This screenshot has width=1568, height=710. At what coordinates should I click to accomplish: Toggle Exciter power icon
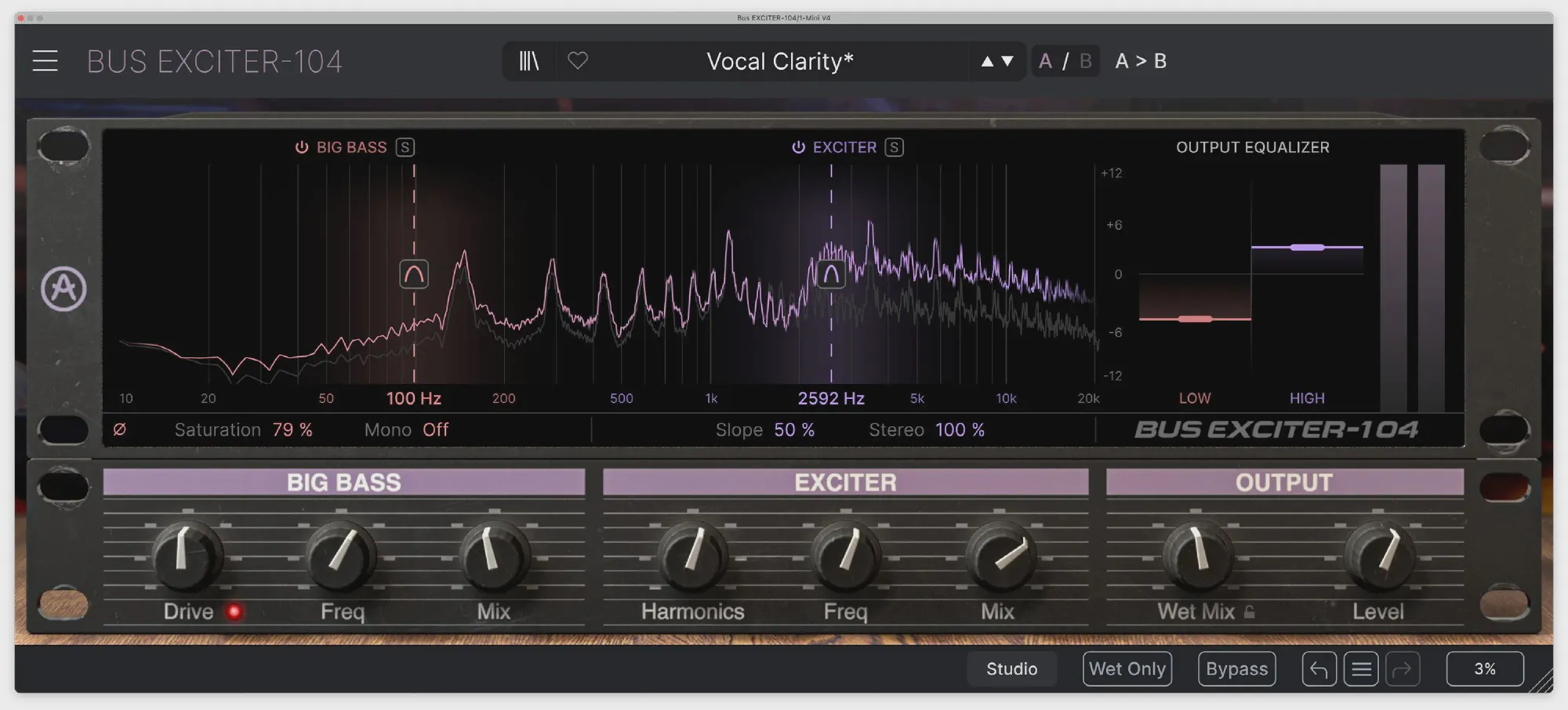(798, 147)
